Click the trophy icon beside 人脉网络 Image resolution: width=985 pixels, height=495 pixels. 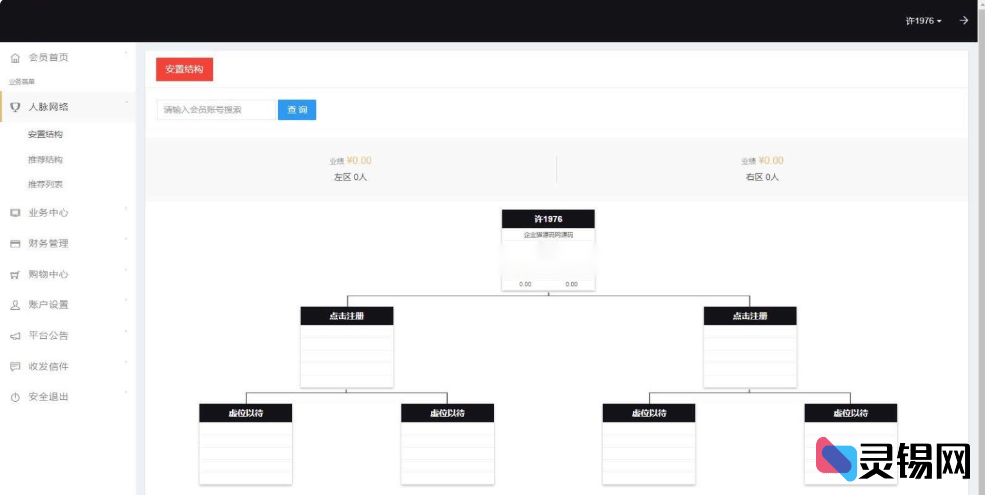(x=15, y=106)
